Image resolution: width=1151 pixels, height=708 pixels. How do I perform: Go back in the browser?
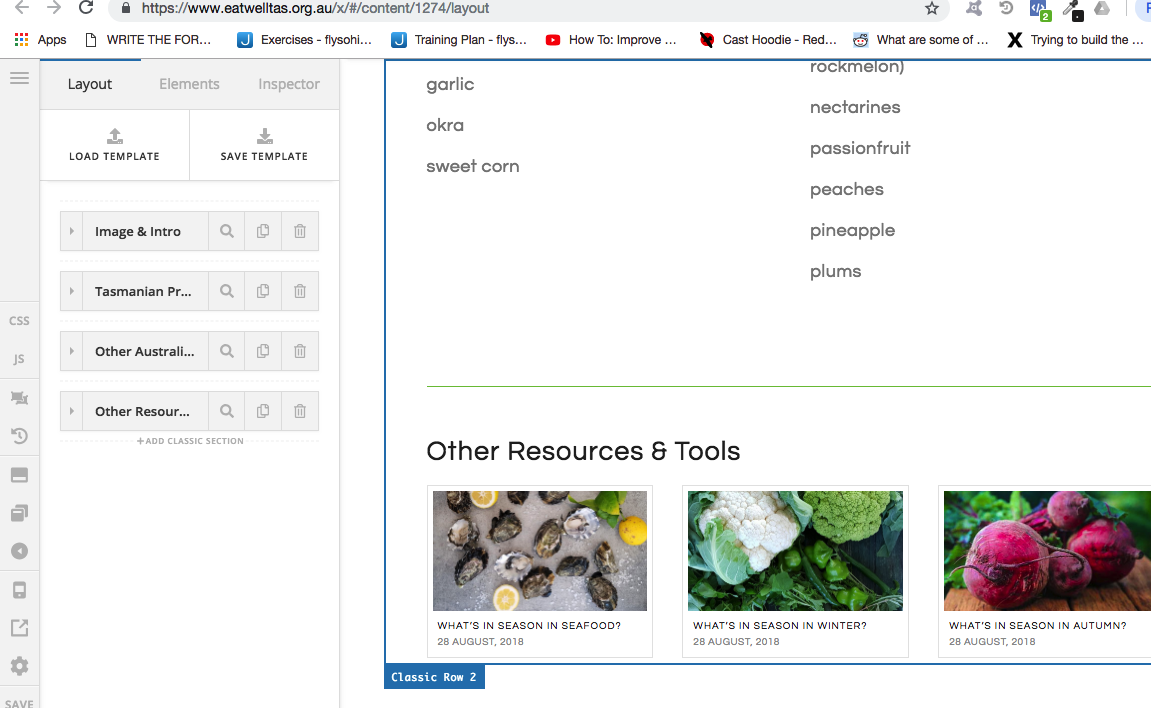click(22, 8)
